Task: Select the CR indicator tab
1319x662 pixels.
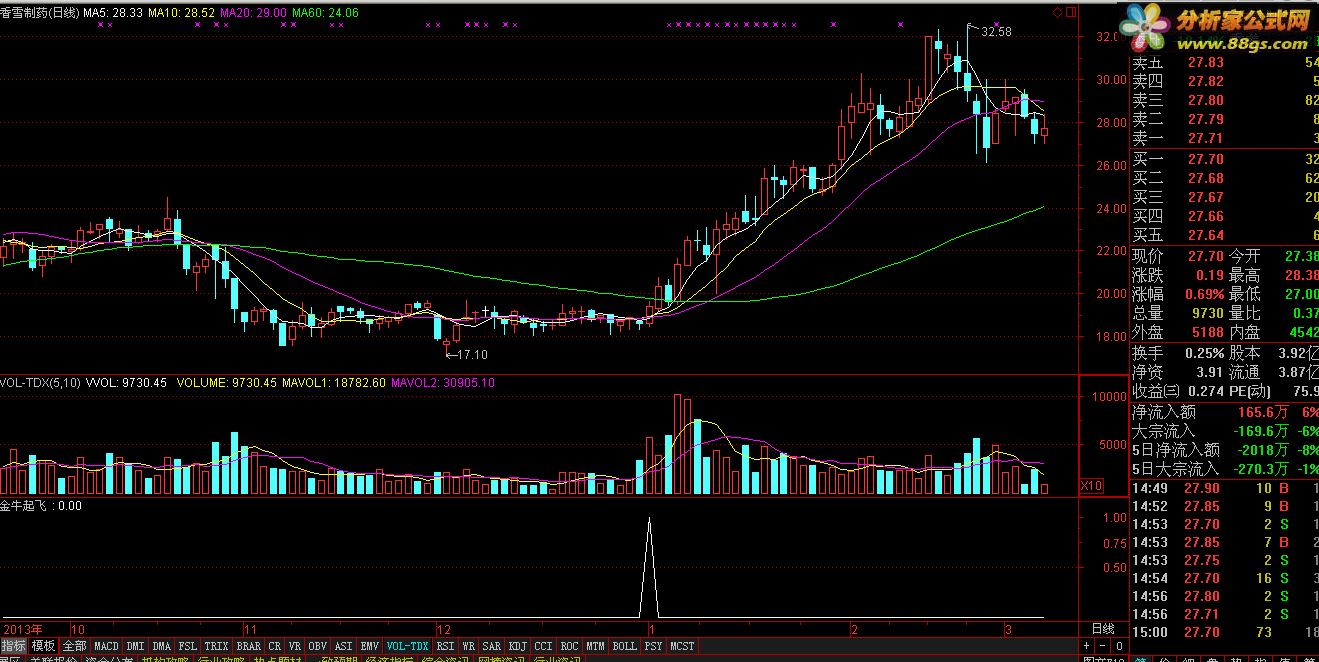Action: pos(275,646)
